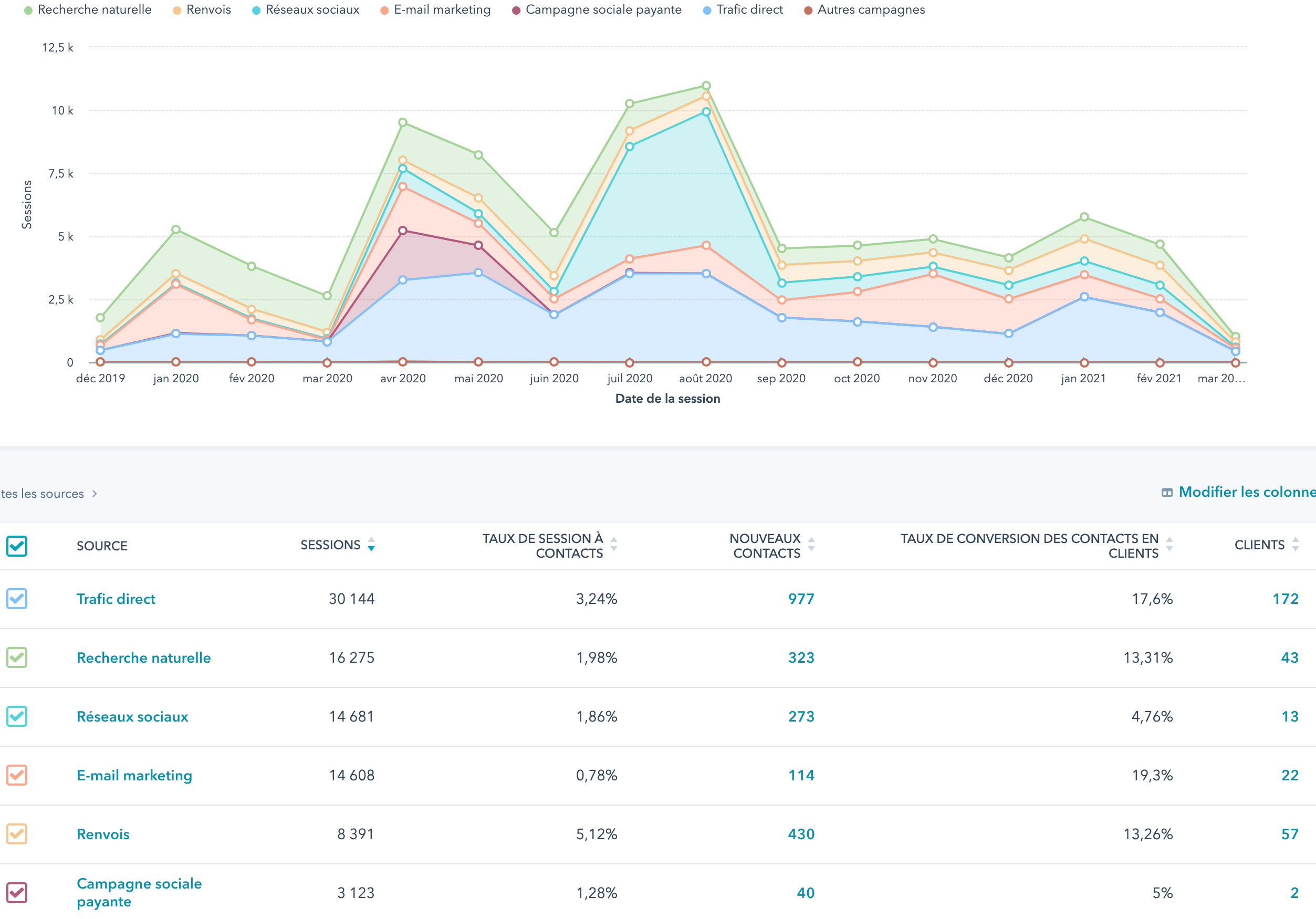
Task: Sort by the Sessions column arrows
Action: tap(371, 545)
